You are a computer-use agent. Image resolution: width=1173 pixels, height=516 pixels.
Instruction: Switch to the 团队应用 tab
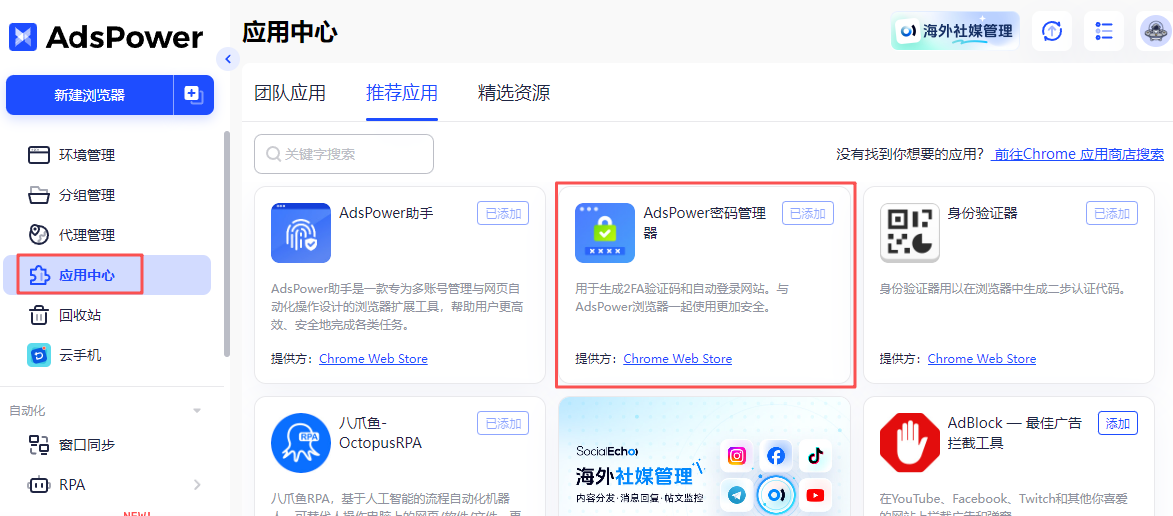point(290,93)
